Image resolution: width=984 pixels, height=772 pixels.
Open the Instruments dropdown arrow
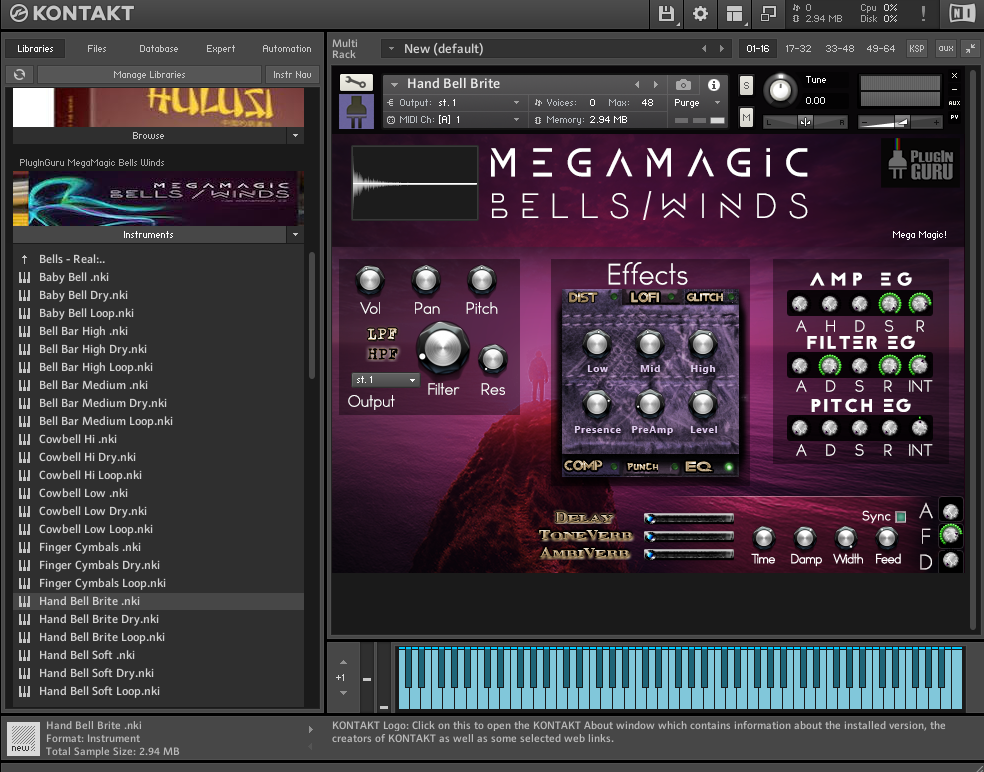(x=296, y=234)
